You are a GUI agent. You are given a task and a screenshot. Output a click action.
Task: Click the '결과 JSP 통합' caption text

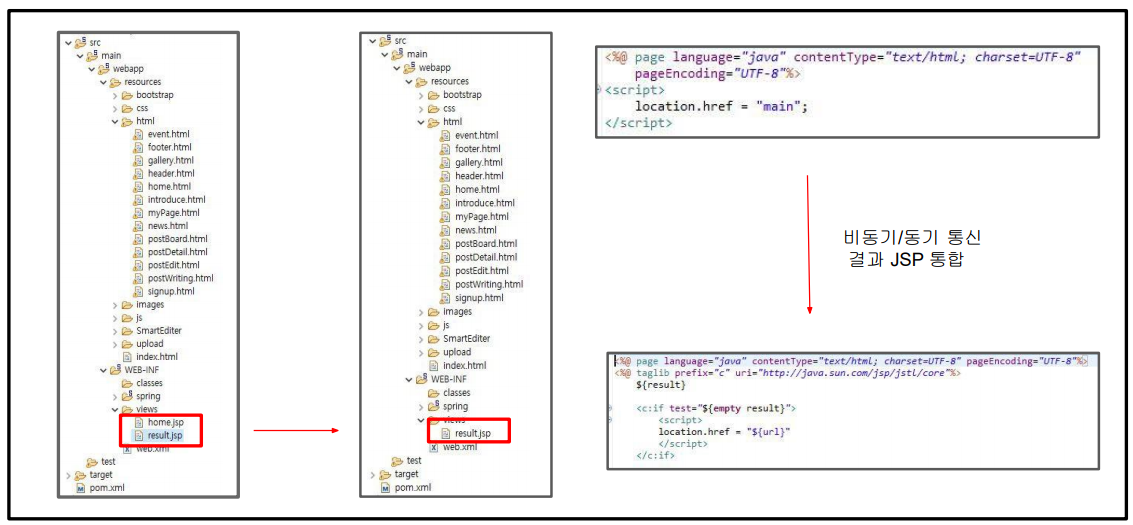[908, 261]
